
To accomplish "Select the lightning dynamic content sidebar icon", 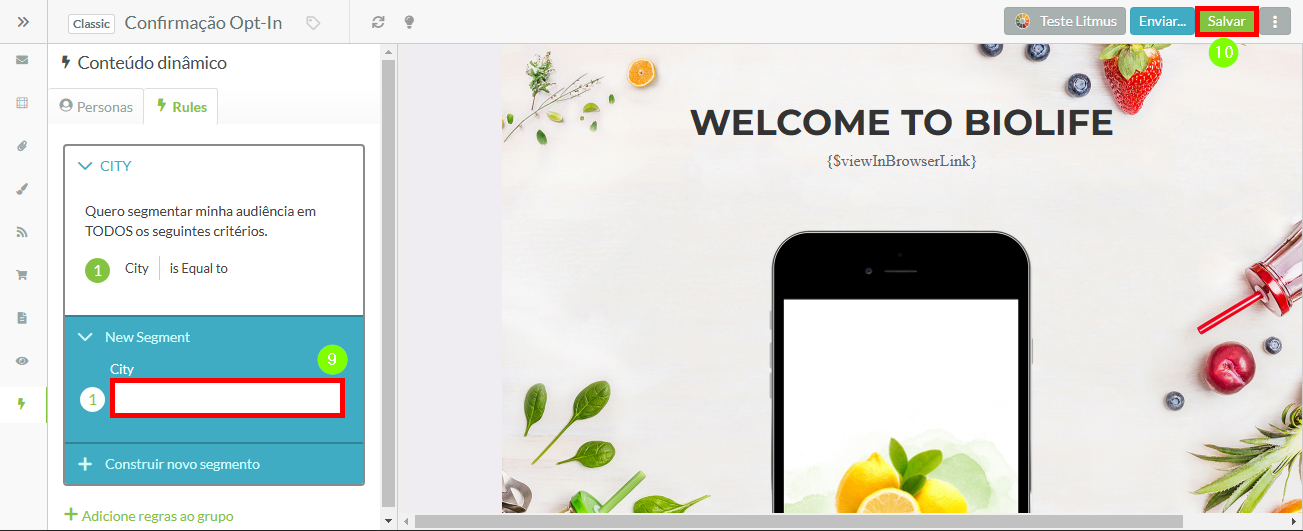I will [x=22, y=404].
